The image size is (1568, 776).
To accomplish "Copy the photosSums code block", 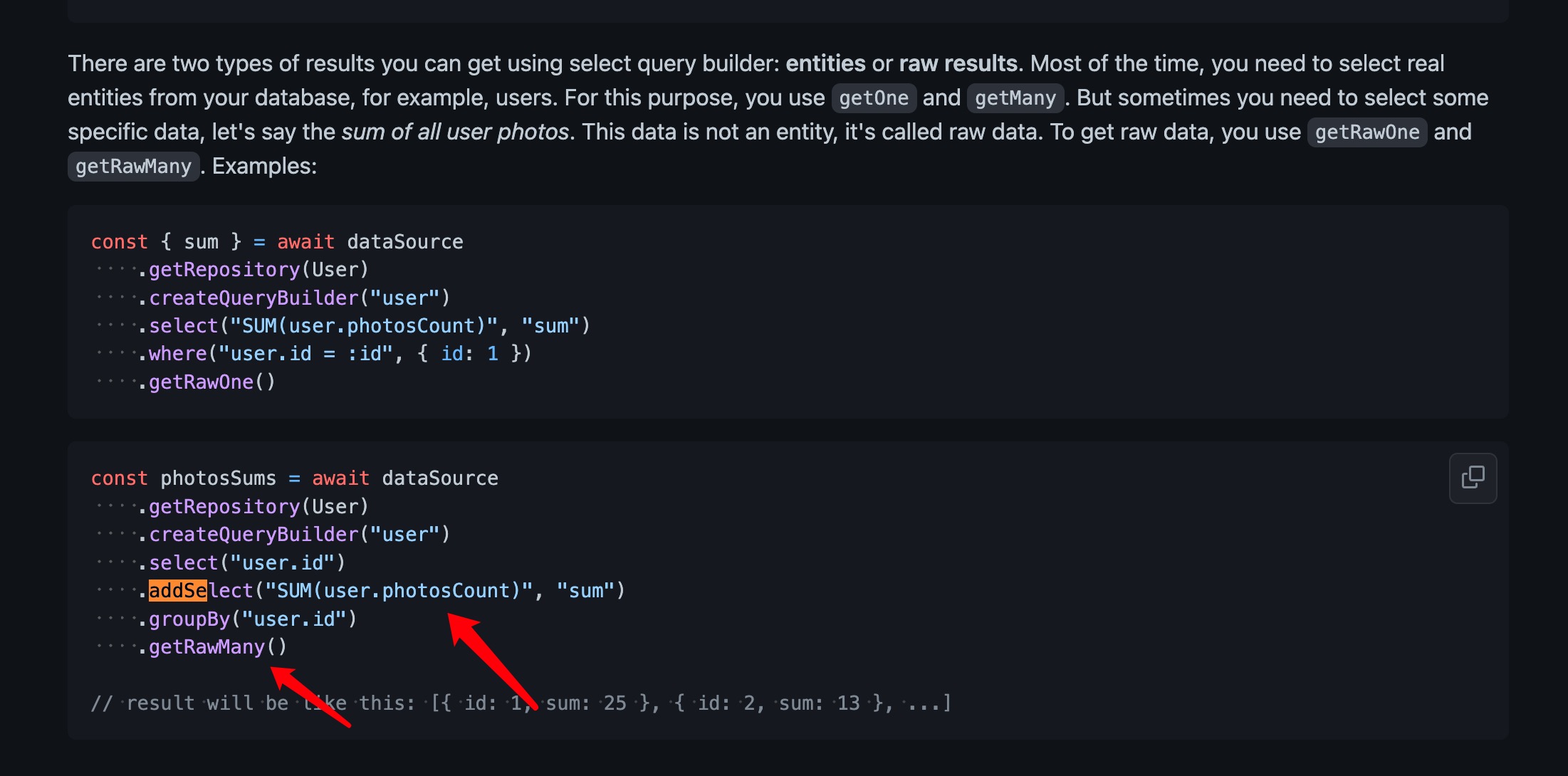I will click(x=1473, y=478).
